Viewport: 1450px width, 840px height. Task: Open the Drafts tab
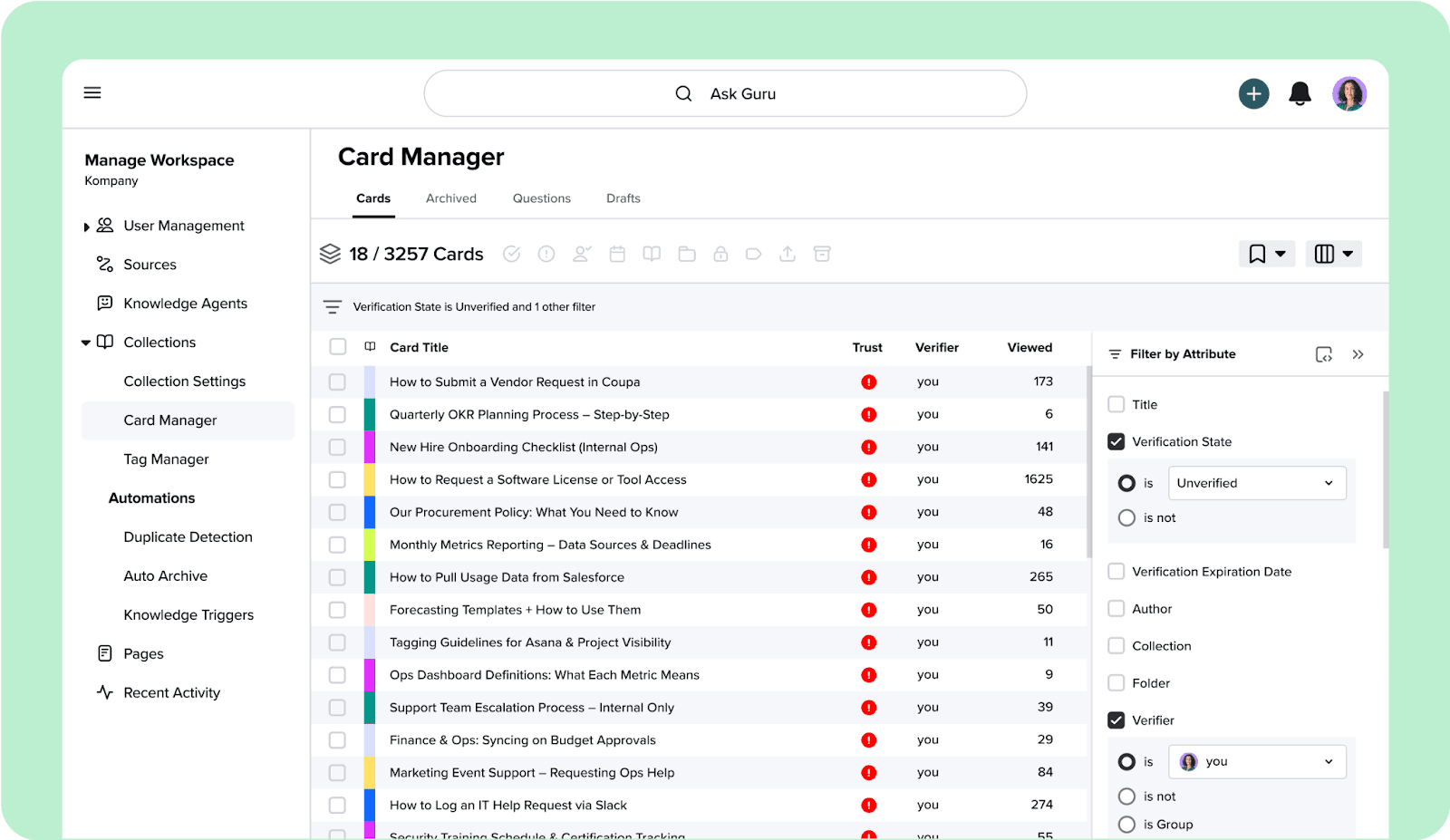coord(623,198)
